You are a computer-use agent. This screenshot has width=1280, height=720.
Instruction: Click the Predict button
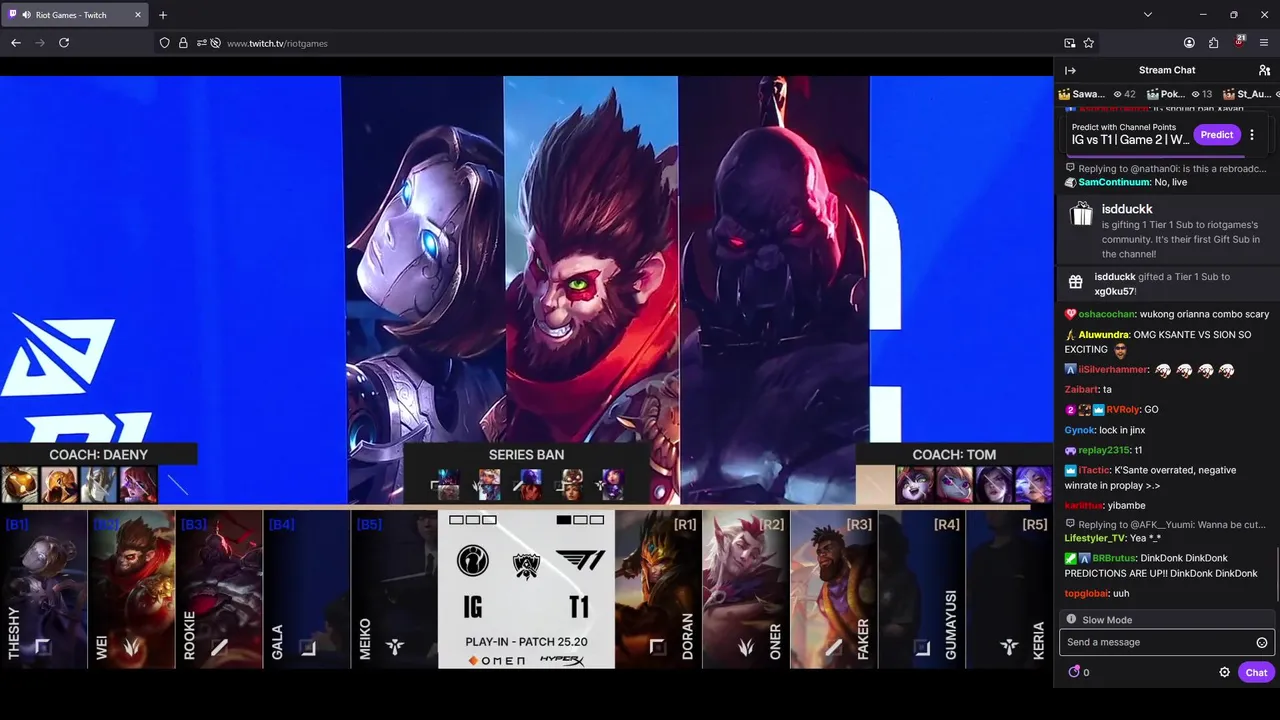[1216, 135]
